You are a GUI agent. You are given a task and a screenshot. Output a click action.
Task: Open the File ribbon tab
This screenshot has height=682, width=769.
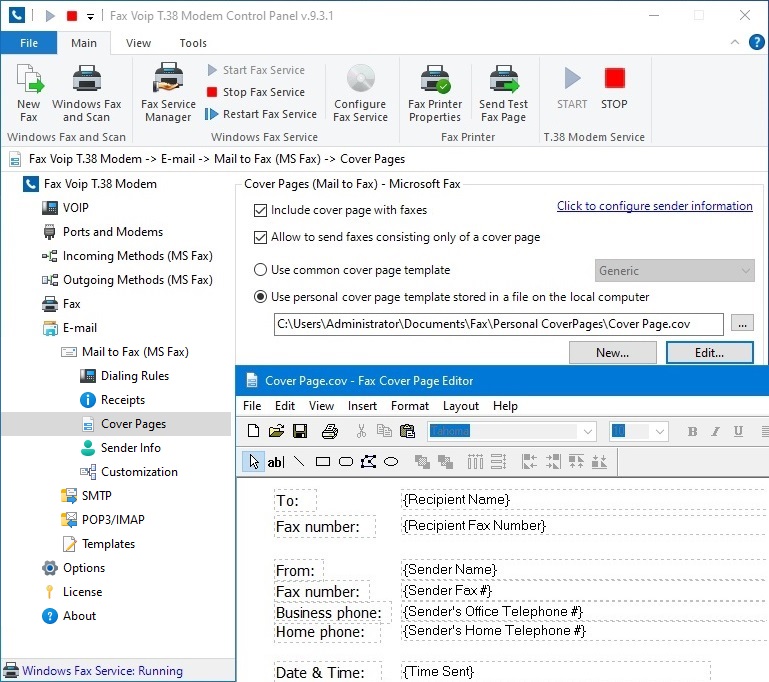(29, 43)
